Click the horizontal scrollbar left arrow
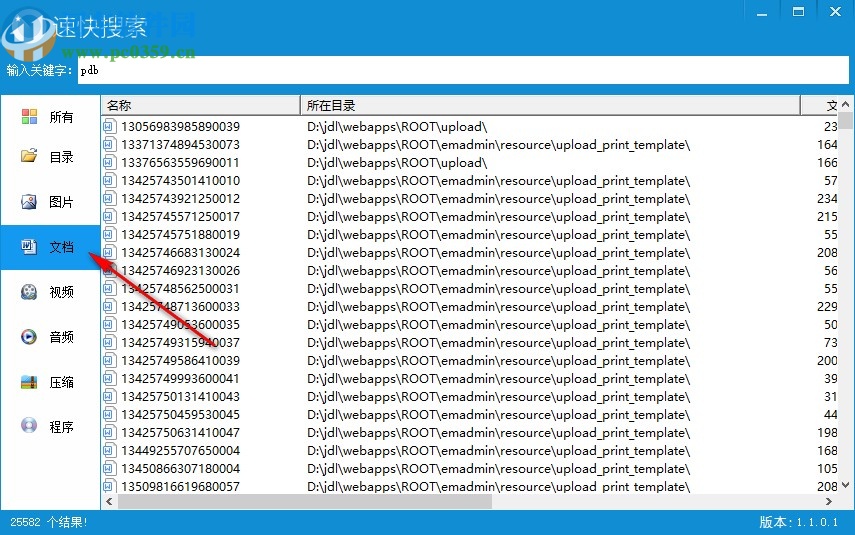Screen dimensions: 855x535 point(109,501)
